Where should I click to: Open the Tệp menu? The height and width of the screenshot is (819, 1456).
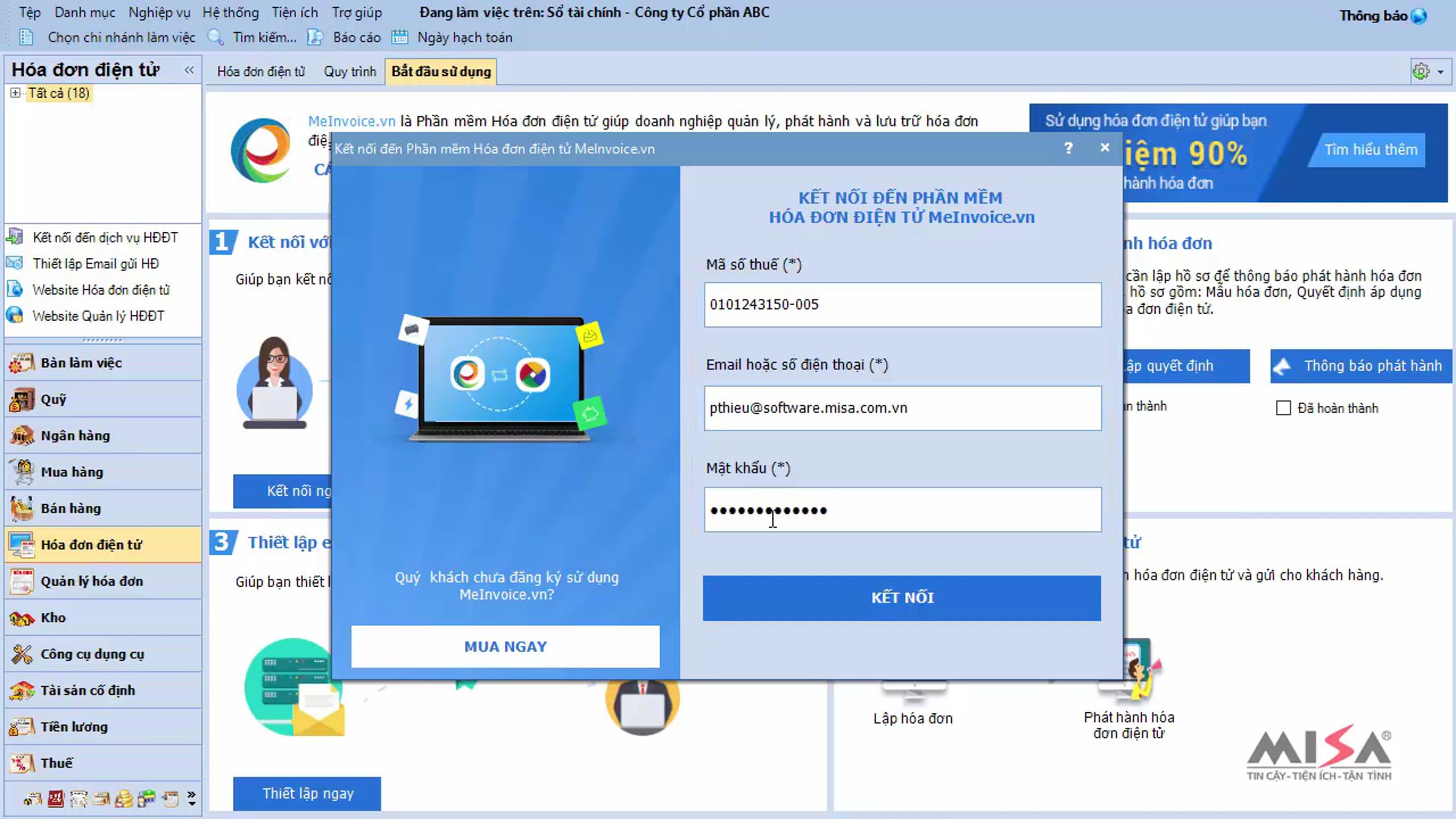[30, 12]
